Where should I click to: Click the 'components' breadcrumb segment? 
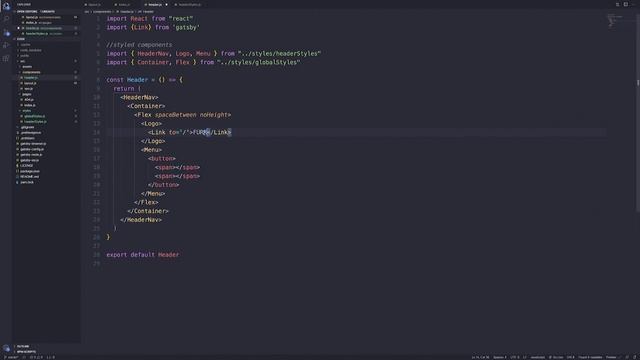(x=102, y=12)
